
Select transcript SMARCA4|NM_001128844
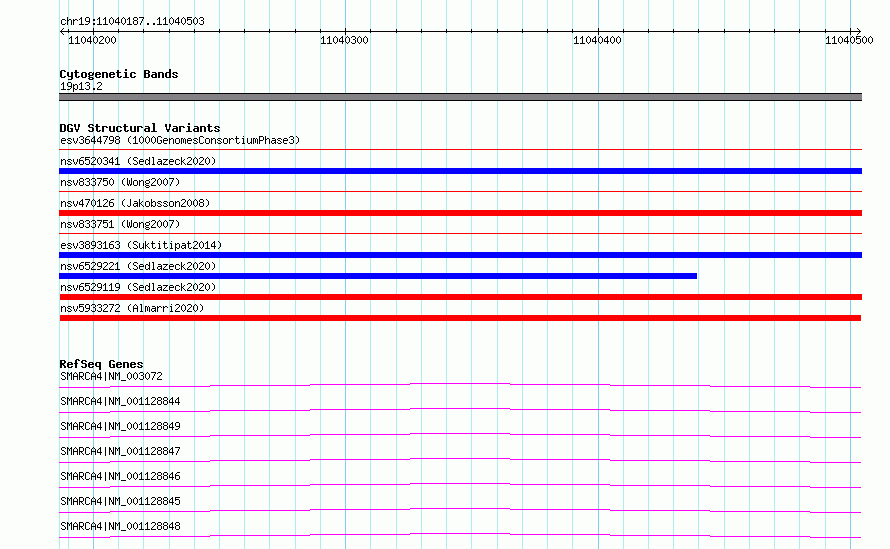coord(120,401)
